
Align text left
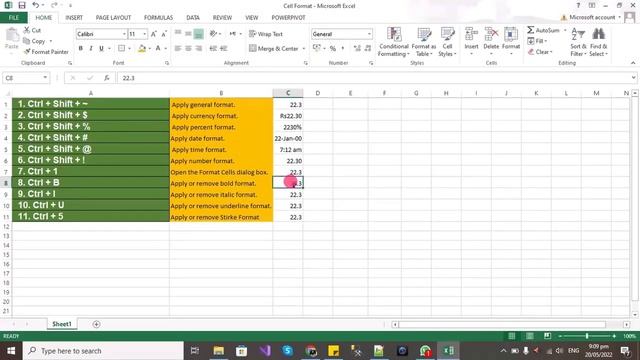click(x=178, y=49)
